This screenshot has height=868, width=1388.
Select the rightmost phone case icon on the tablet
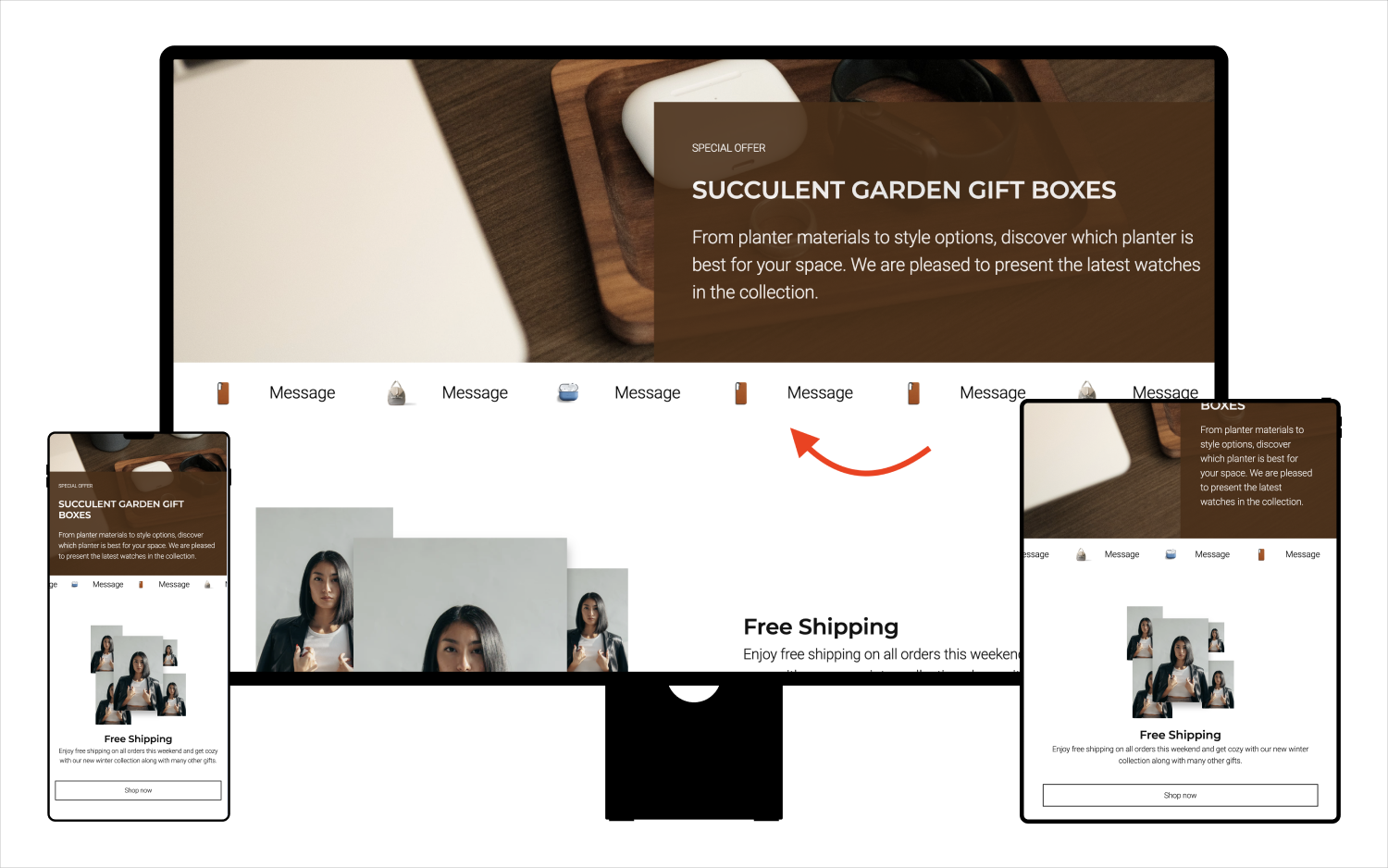1260,553
